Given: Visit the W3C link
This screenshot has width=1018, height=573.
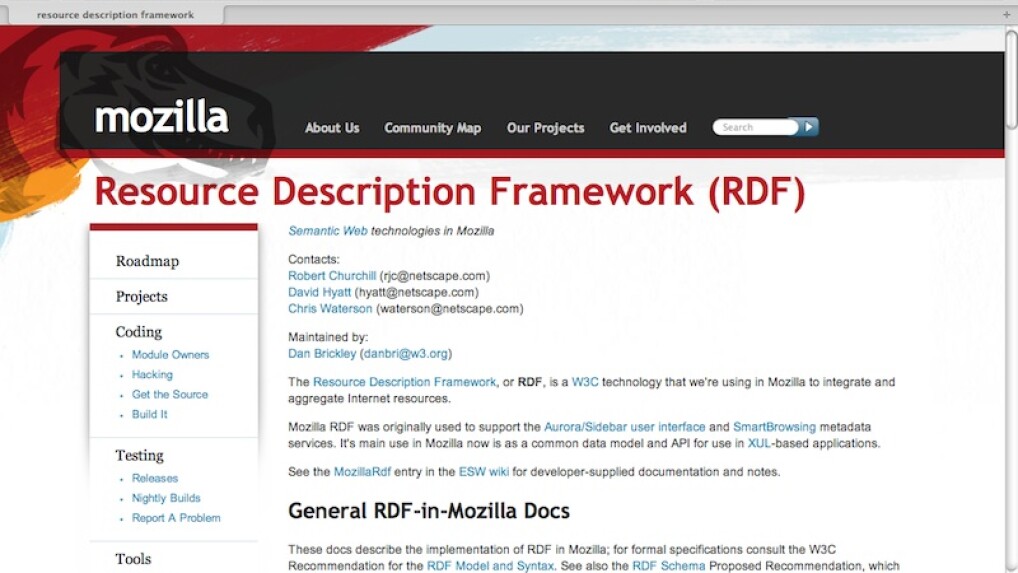Looking at the screenshot, I should [x=585, y=382].
